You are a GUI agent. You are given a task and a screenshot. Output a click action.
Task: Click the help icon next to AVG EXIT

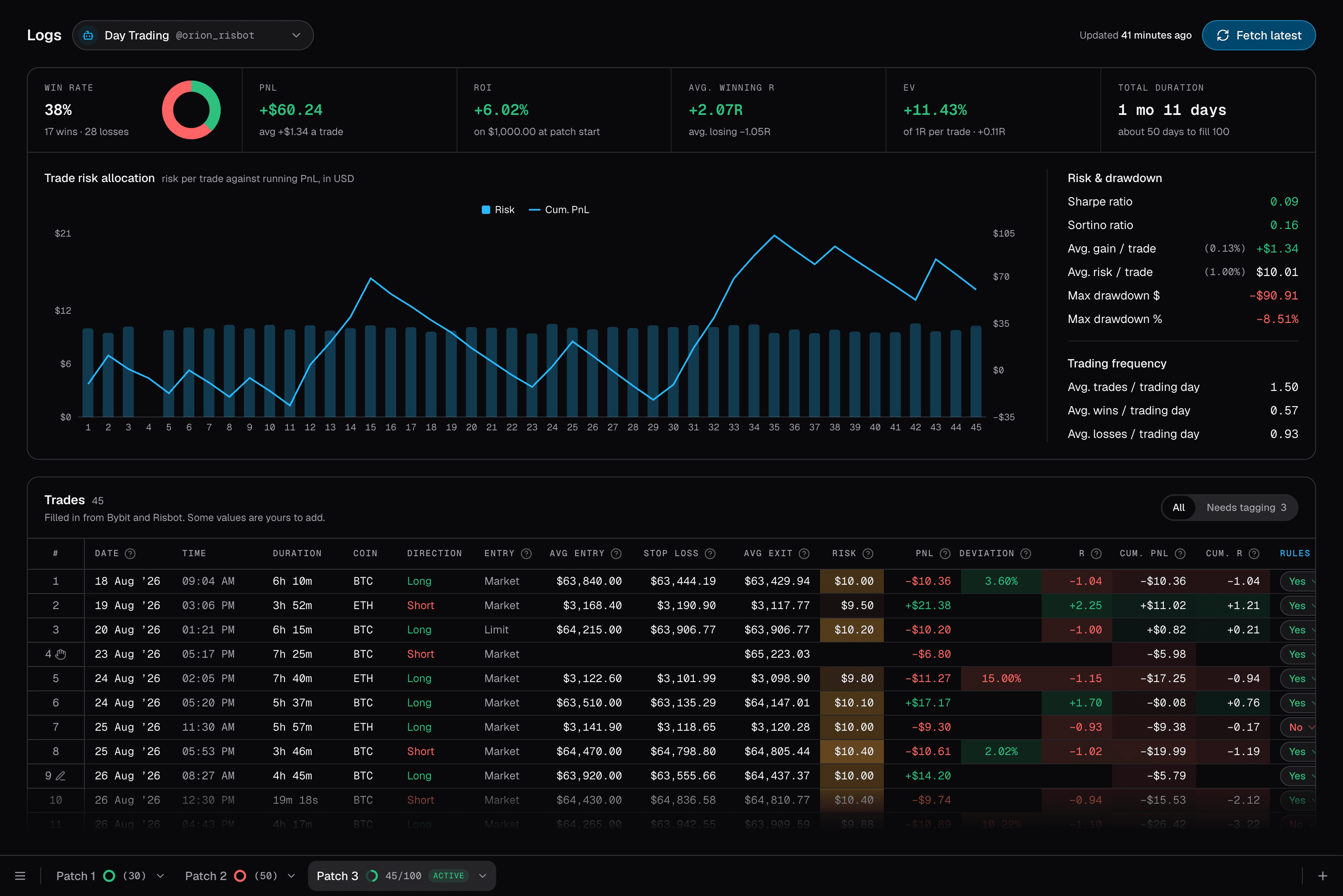[805, 553]
